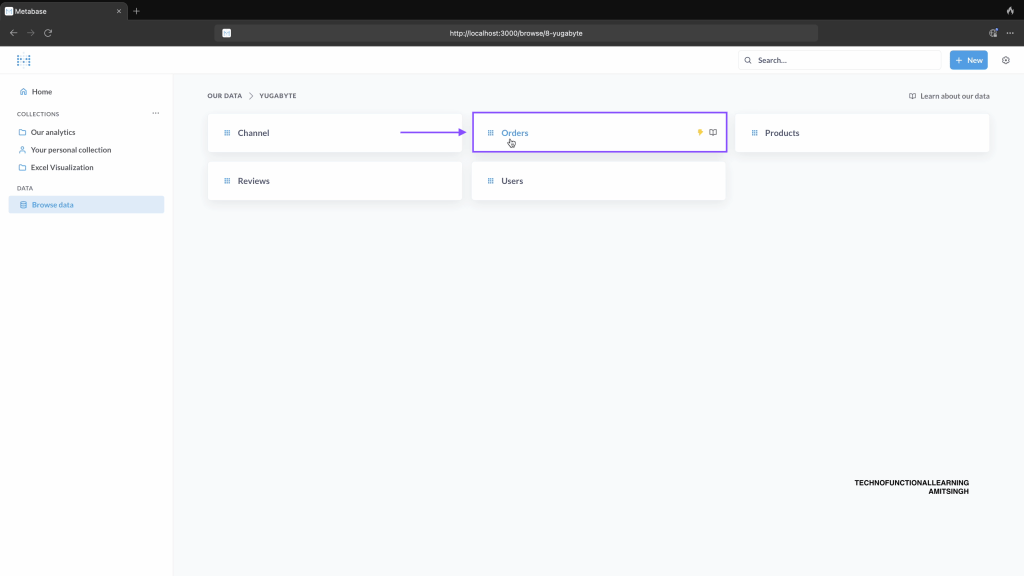Open the Orders table reference book icon

click(x=713, y=132)
